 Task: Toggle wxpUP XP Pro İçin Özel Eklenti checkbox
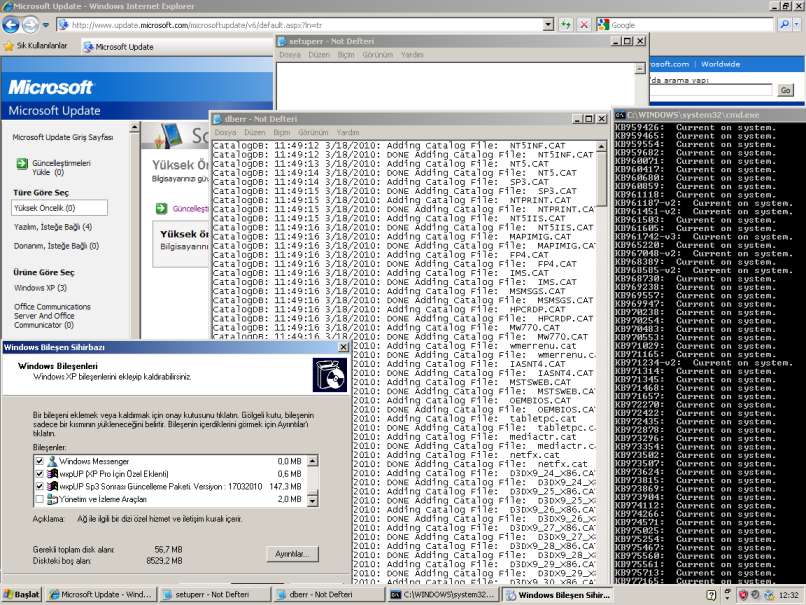pos(40,473)
